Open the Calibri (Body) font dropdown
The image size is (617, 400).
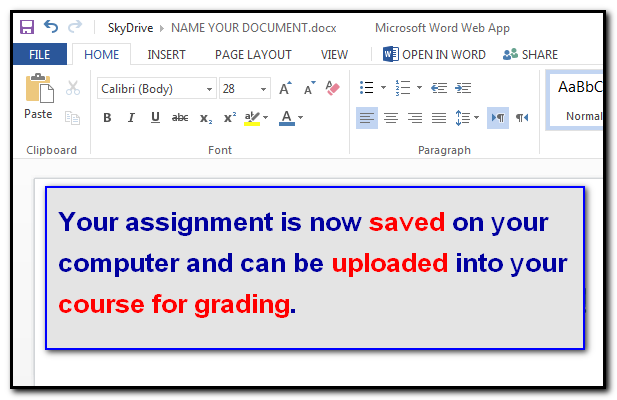pyautogui.click(x=157, y=88)
